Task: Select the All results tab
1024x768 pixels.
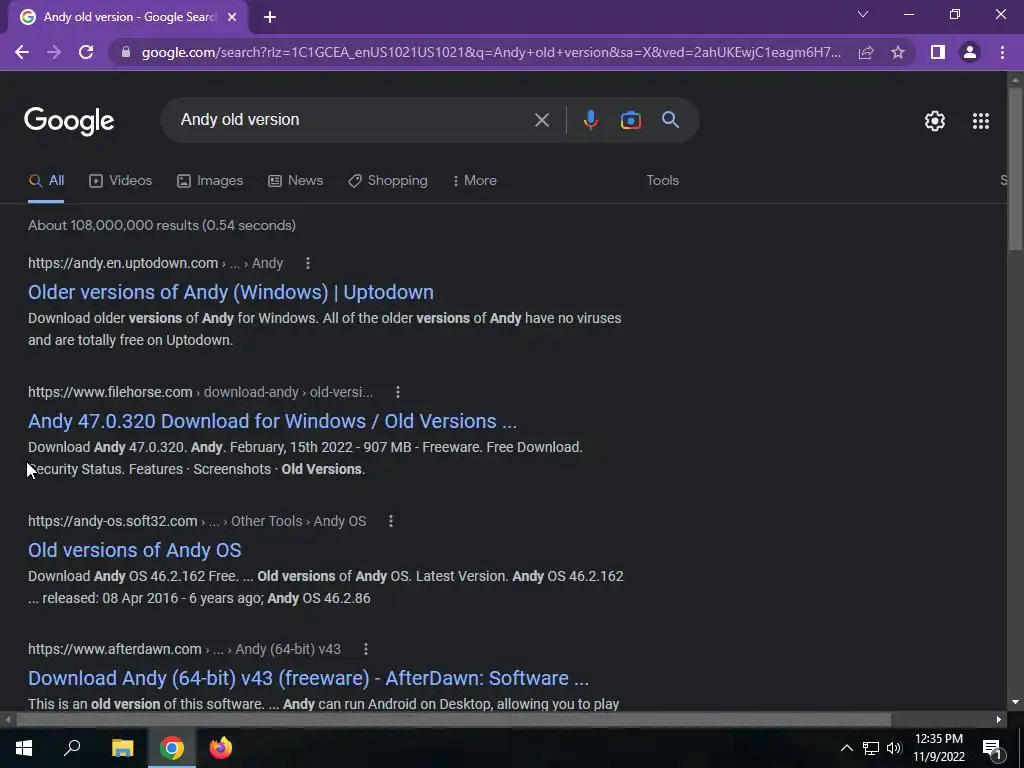Action: pos(46,181)
